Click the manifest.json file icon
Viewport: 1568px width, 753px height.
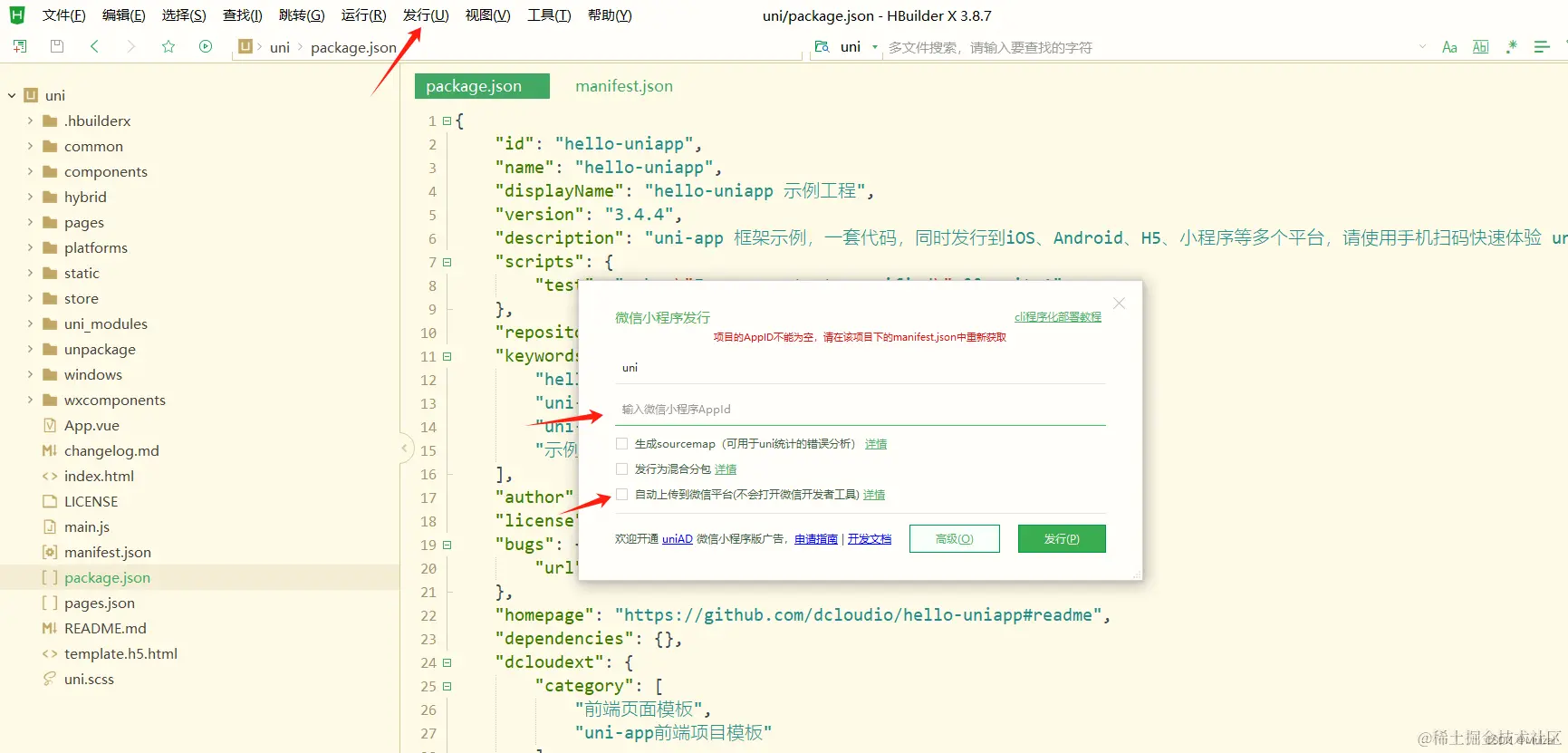point(50,552)
